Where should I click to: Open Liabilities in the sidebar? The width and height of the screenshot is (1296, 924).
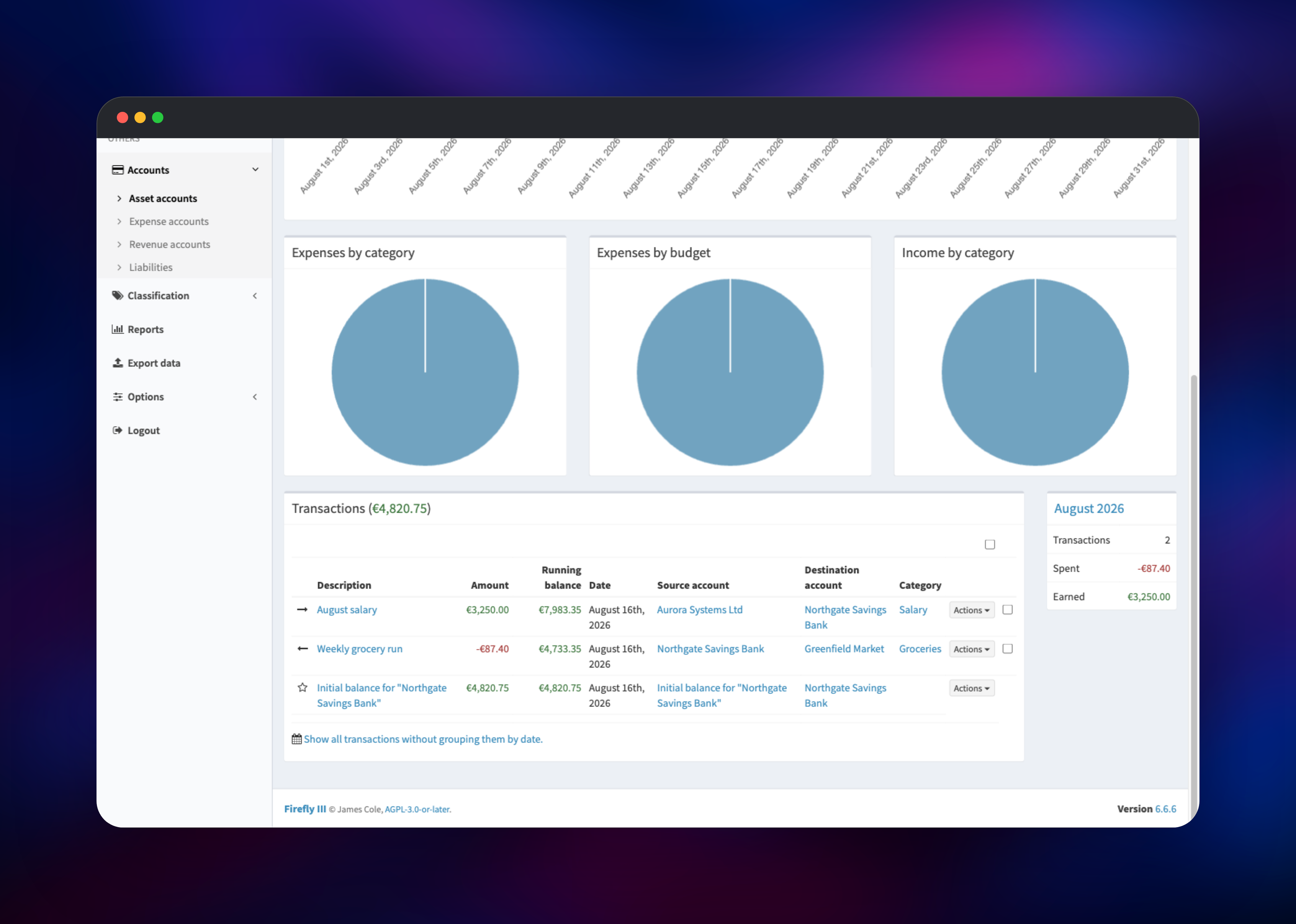point(151,267)
